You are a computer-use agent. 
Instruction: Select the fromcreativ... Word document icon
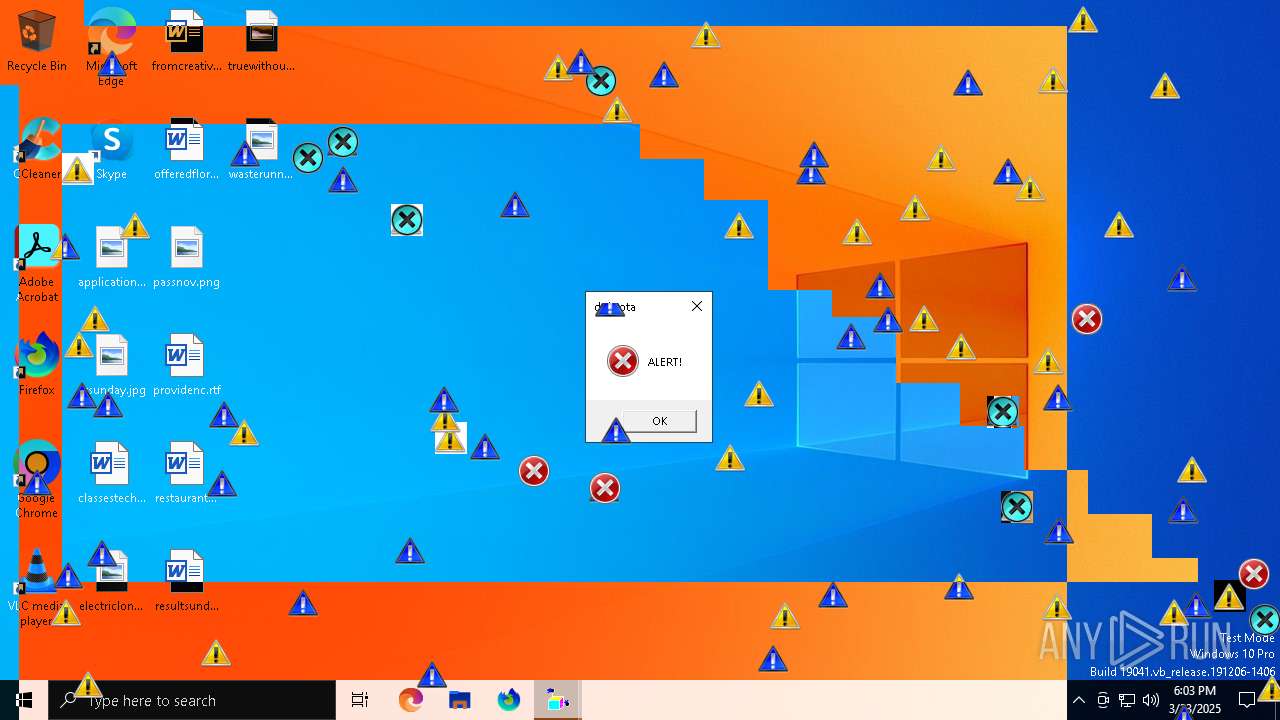(x=186, y=41)
